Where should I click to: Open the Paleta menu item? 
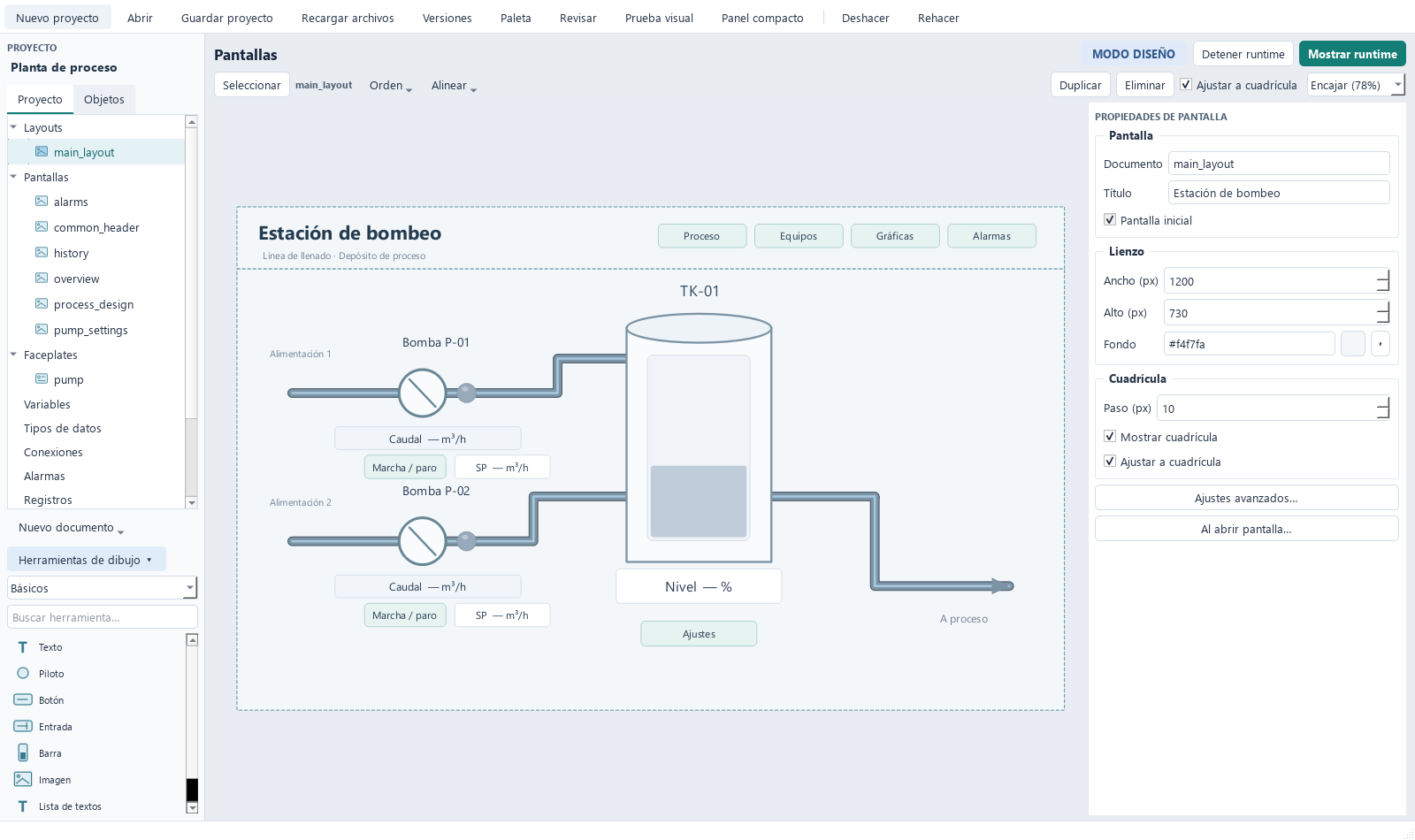tap(516, 18)
